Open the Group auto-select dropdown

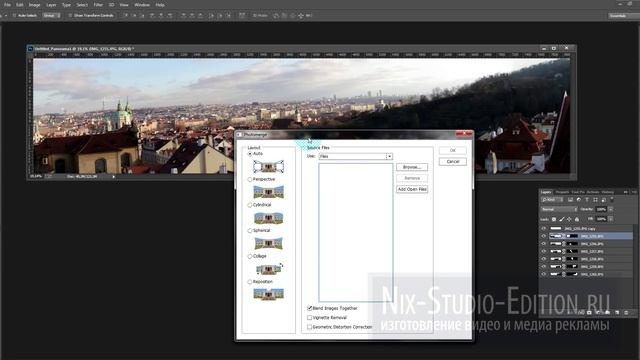(x=51, y=15)
